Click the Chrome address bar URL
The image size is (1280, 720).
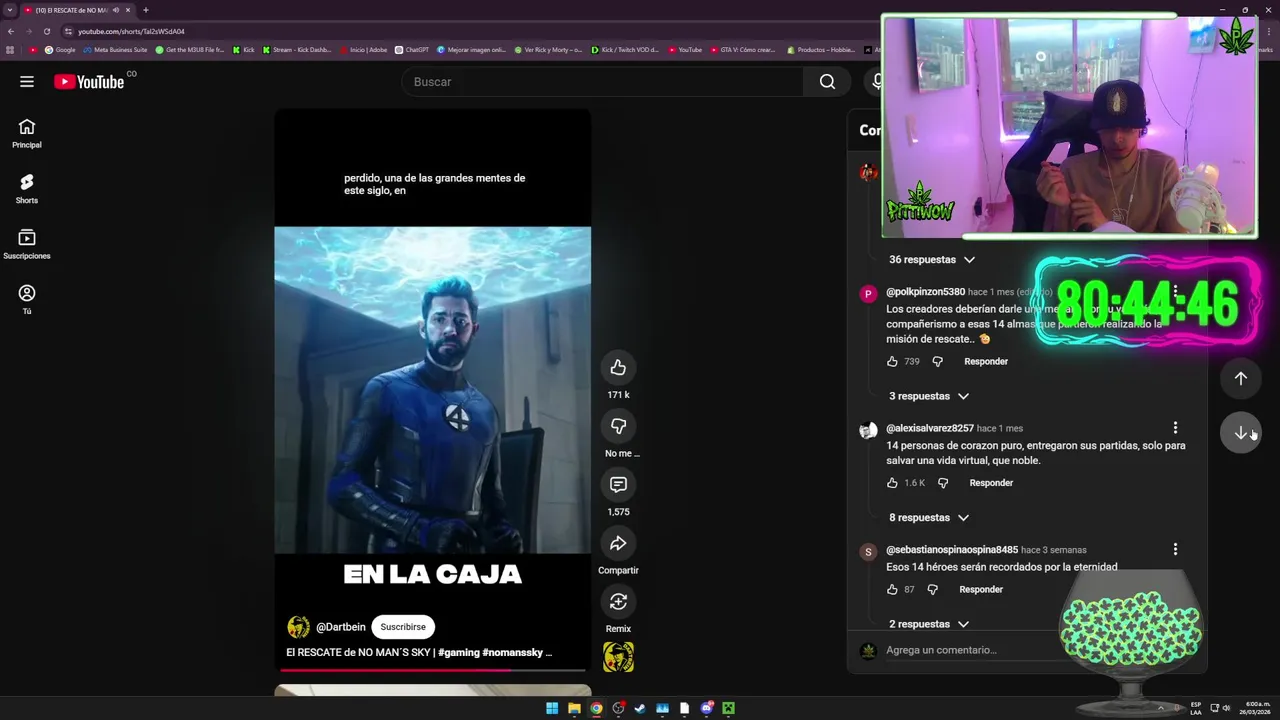131,31
